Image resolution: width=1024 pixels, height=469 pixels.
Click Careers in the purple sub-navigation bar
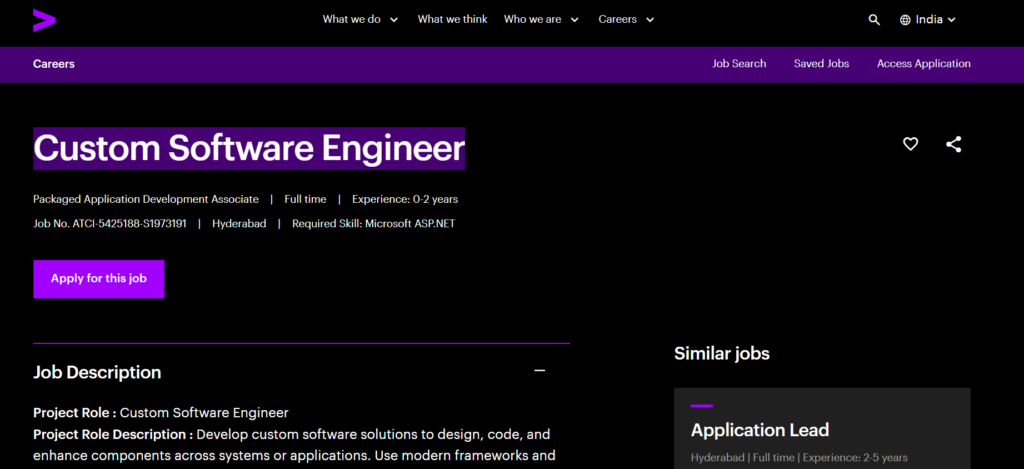click(x=54, y=64)
